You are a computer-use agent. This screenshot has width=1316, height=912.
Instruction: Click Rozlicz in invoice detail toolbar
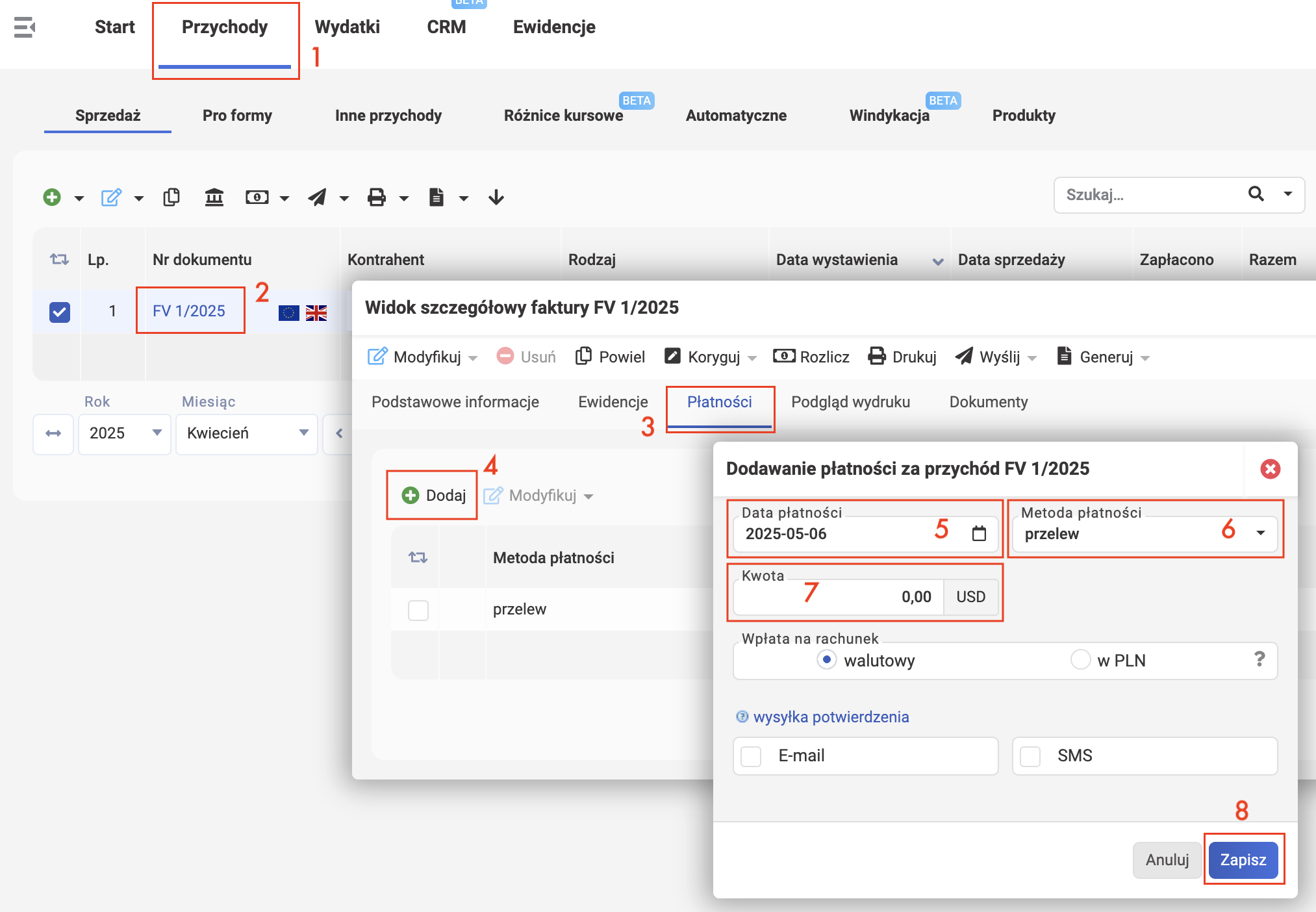tap(811, 357)
